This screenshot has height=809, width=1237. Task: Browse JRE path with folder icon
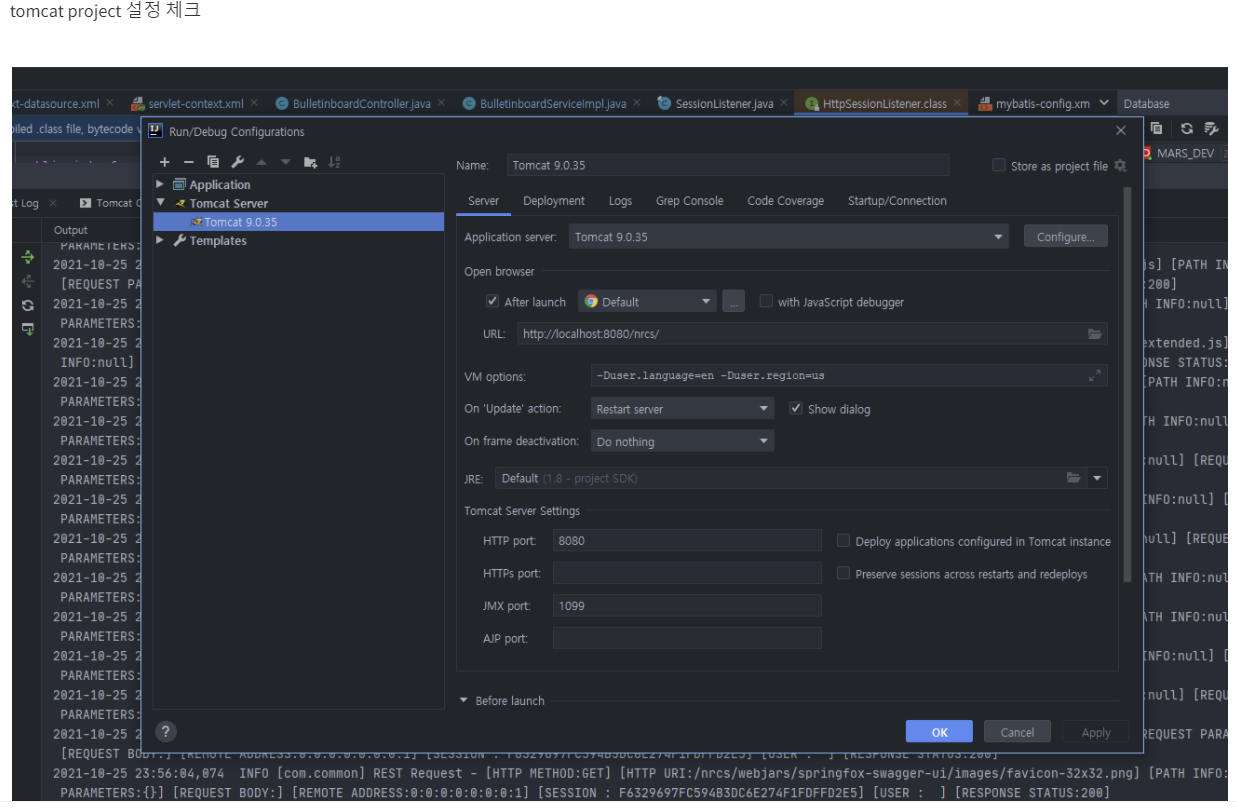[x=1073, y=478]
